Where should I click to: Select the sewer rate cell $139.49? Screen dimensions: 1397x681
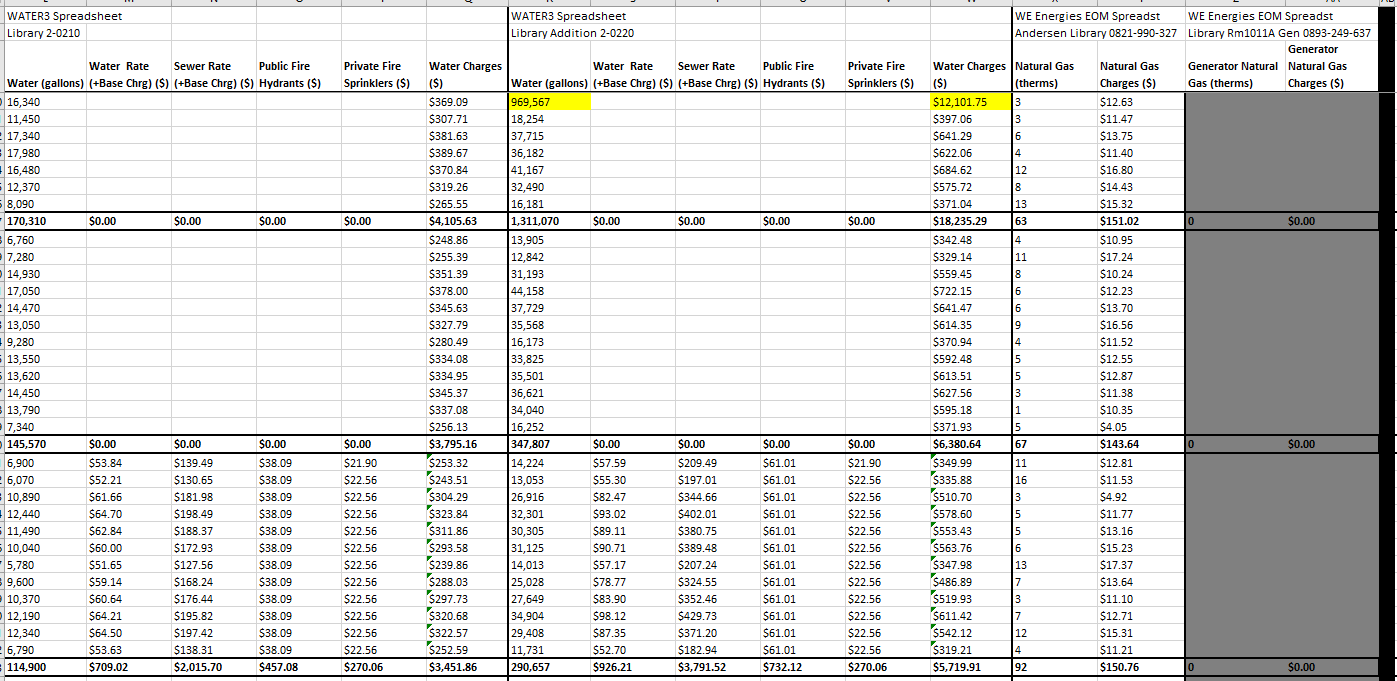[x=213, y=463]
